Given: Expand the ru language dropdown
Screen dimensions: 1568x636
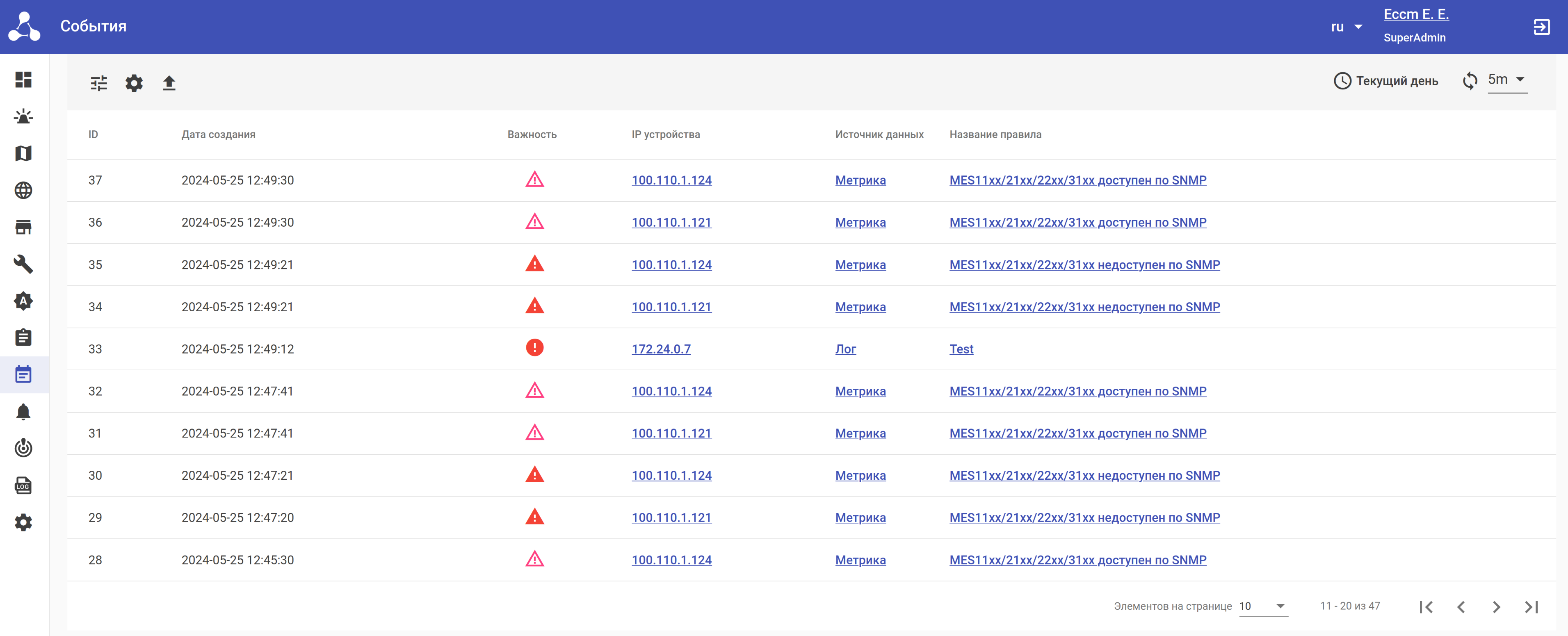Looking at the screenshot, I should [1346, 27].
